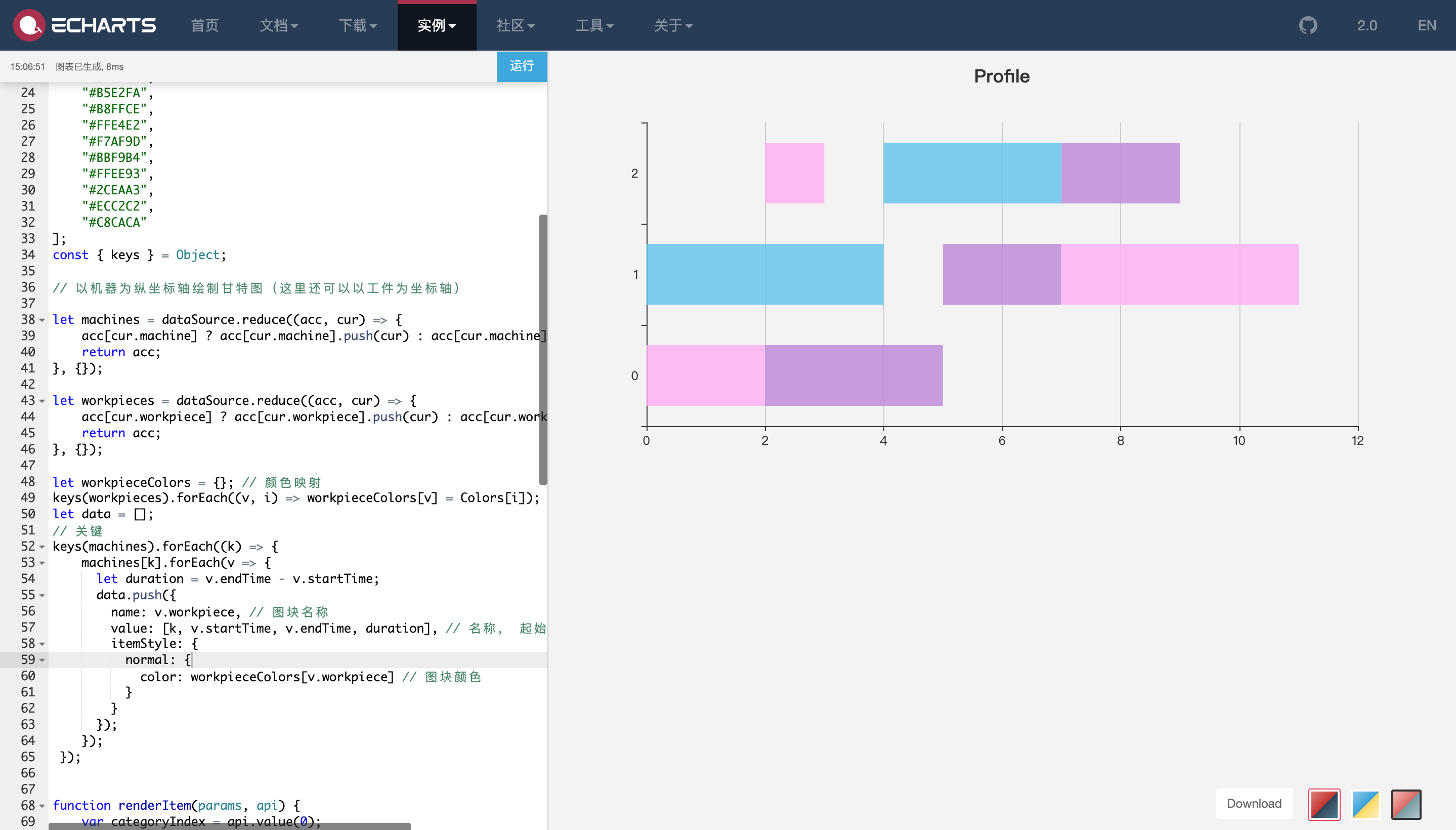Collapse code fold arrow at line 43

coord(42,401)
